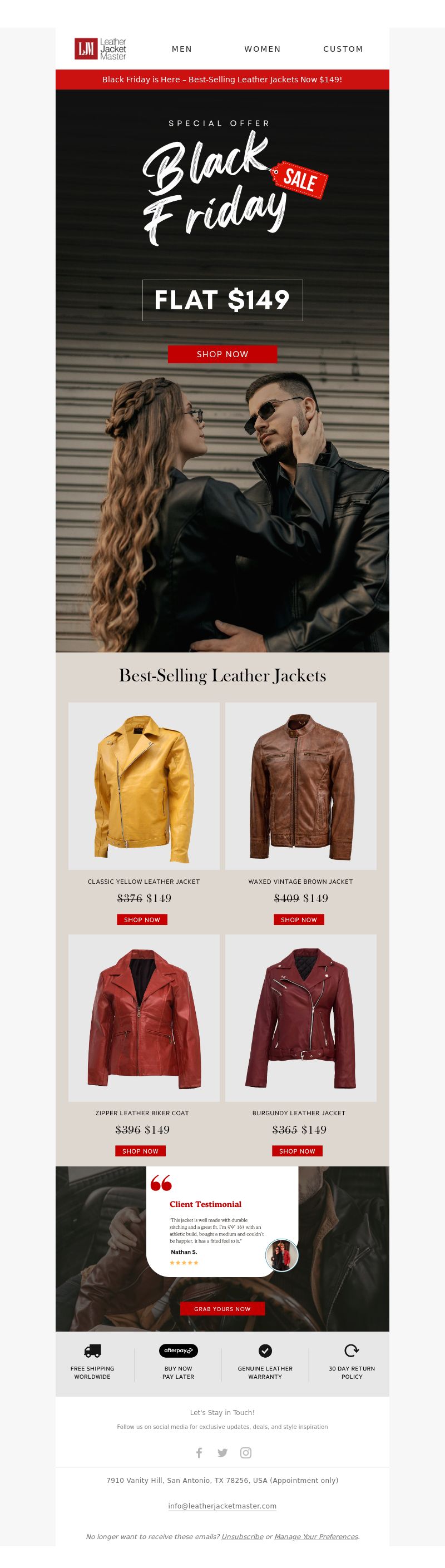Image resolution: width=445 pixels, height=1568 pixels.
Task: Open the Burgundy Leather Jacket image
Action: click(301, 1018)
